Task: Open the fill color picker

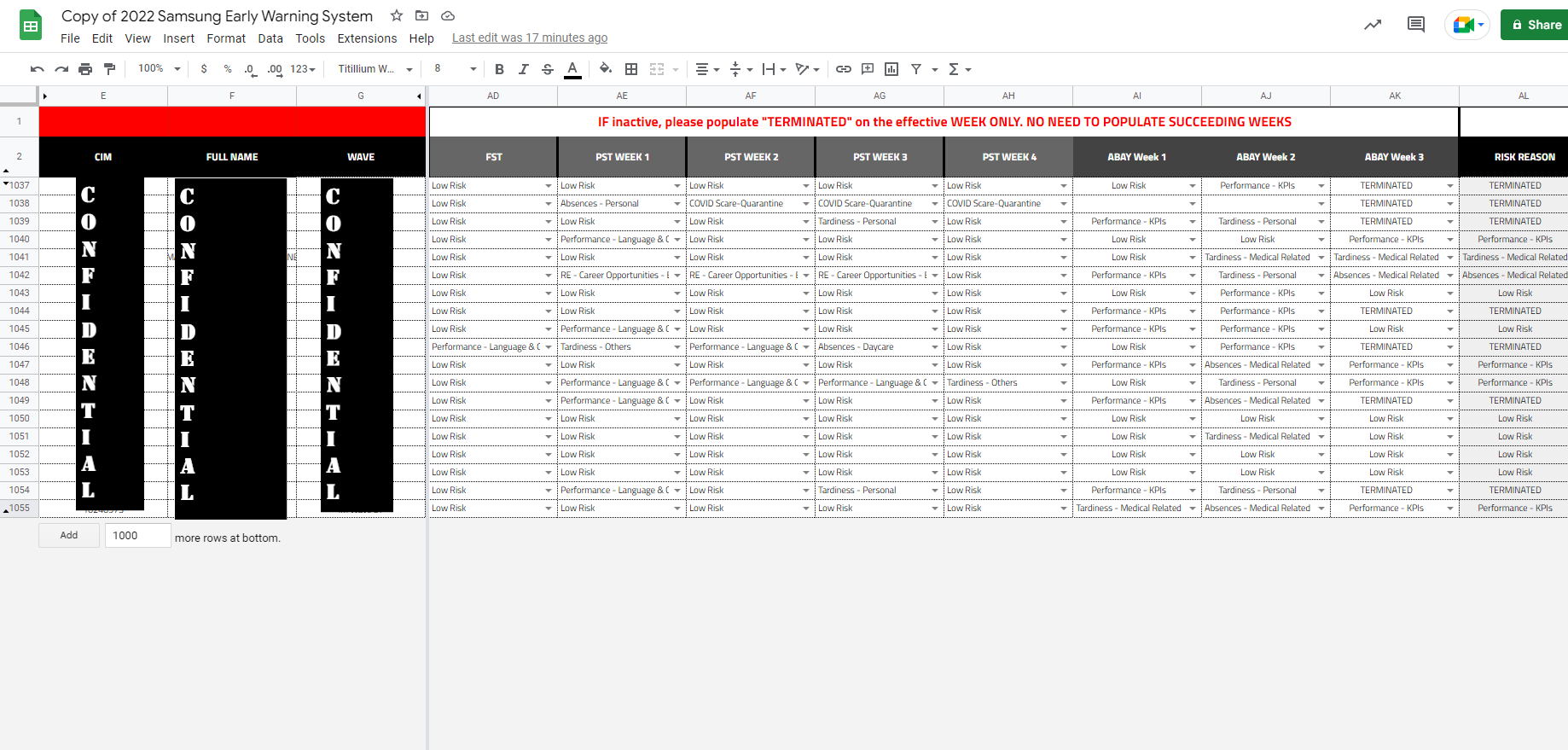Action: (x=606, y=69)
